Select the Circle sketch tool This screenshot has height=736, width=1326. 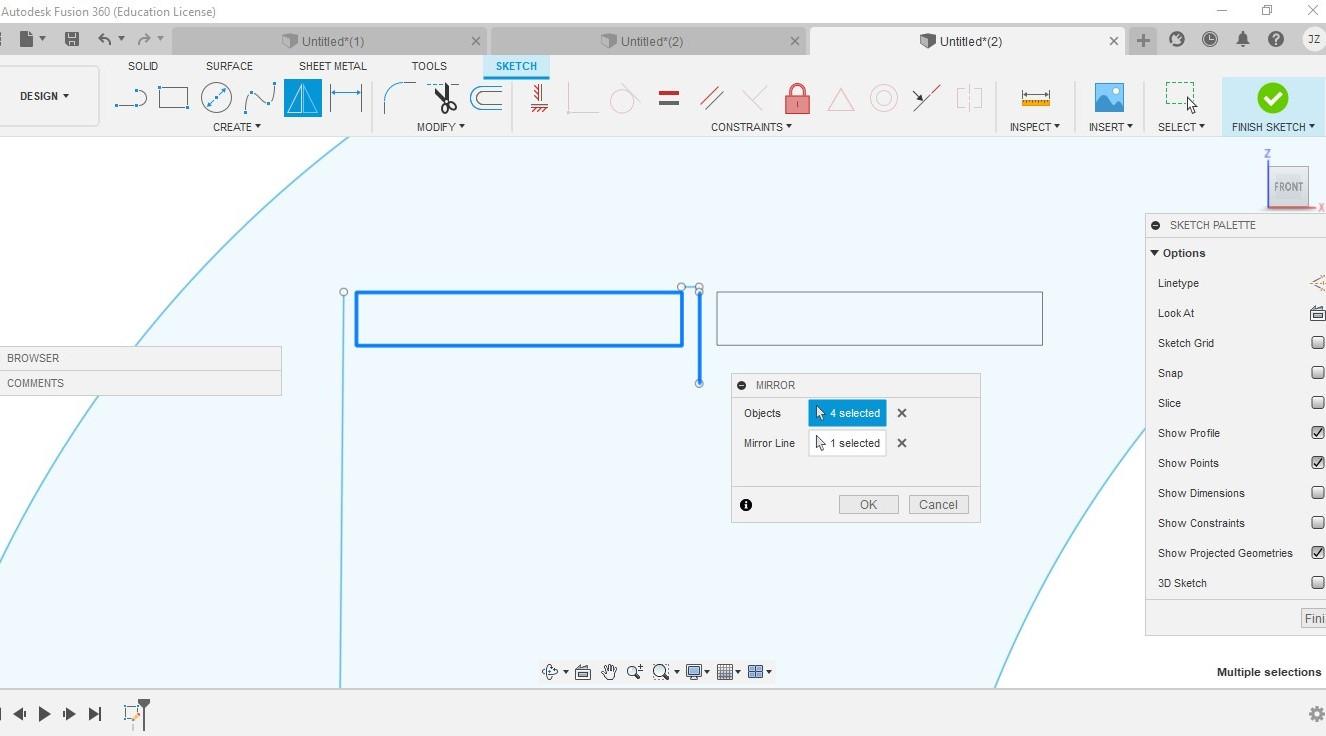click(216, 98)
